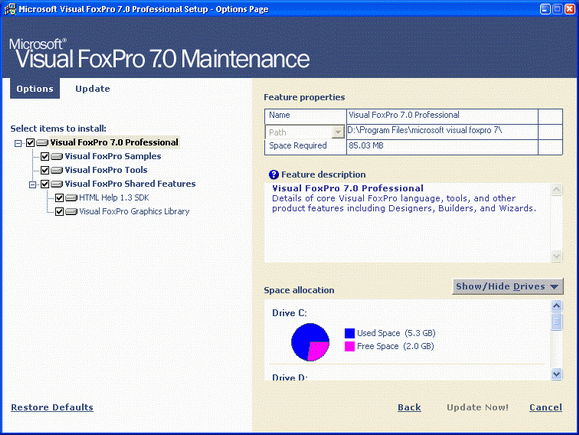Click drive icon beside Visual FoxPro Tools
This screenshot has width=579, height=435.
point(56,170)
